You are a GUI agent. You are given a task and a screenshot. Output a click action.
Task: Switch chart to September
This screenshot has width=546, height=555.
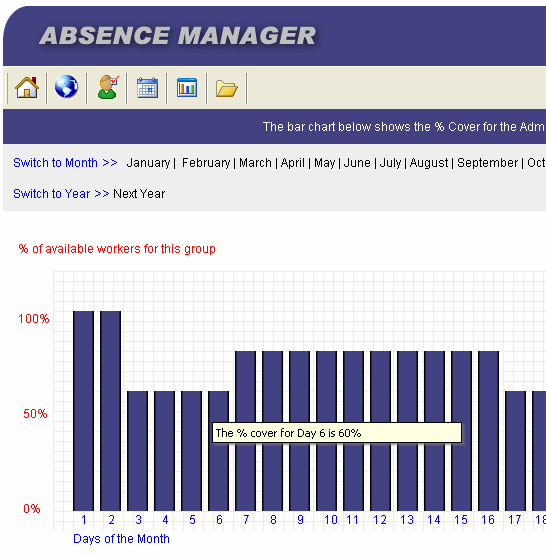[x=487, y=163]
